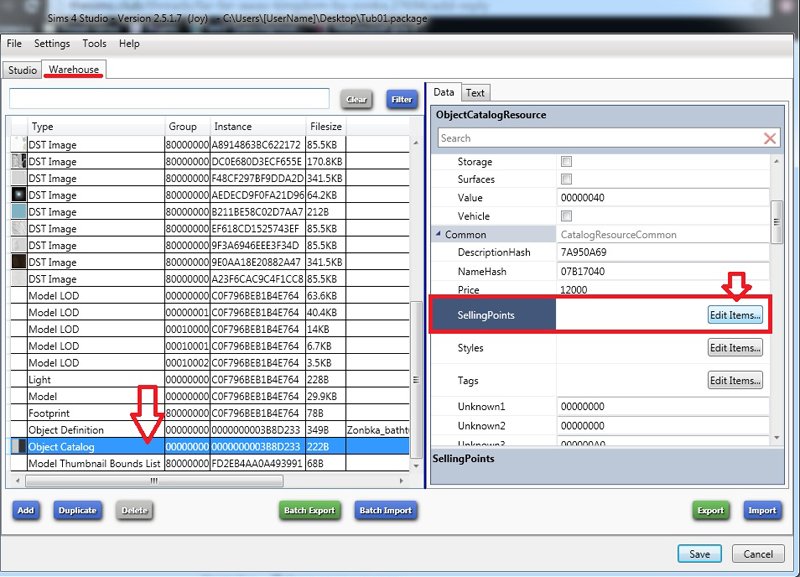Switch to the Text tab

click(476, 93)
